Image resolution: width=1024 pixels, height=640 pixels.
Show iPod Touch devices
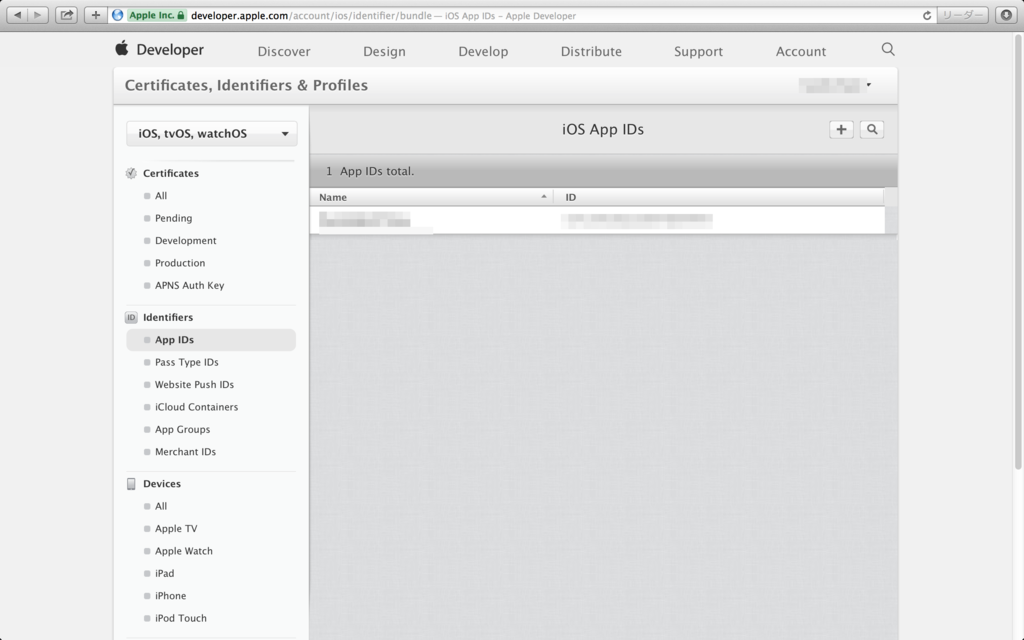(x=180, y=618)
